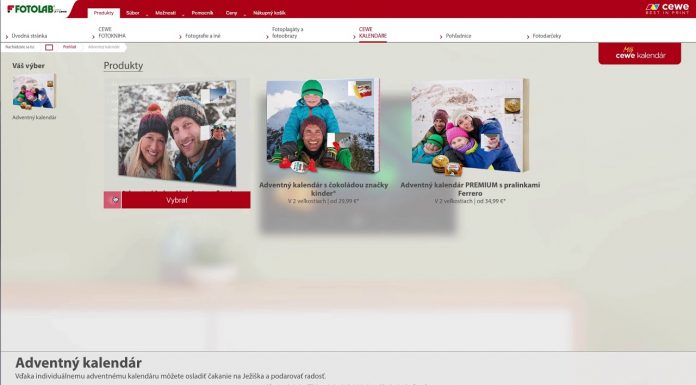
Task: Open the Fotodarčeky category
Action: click(546, 36)
